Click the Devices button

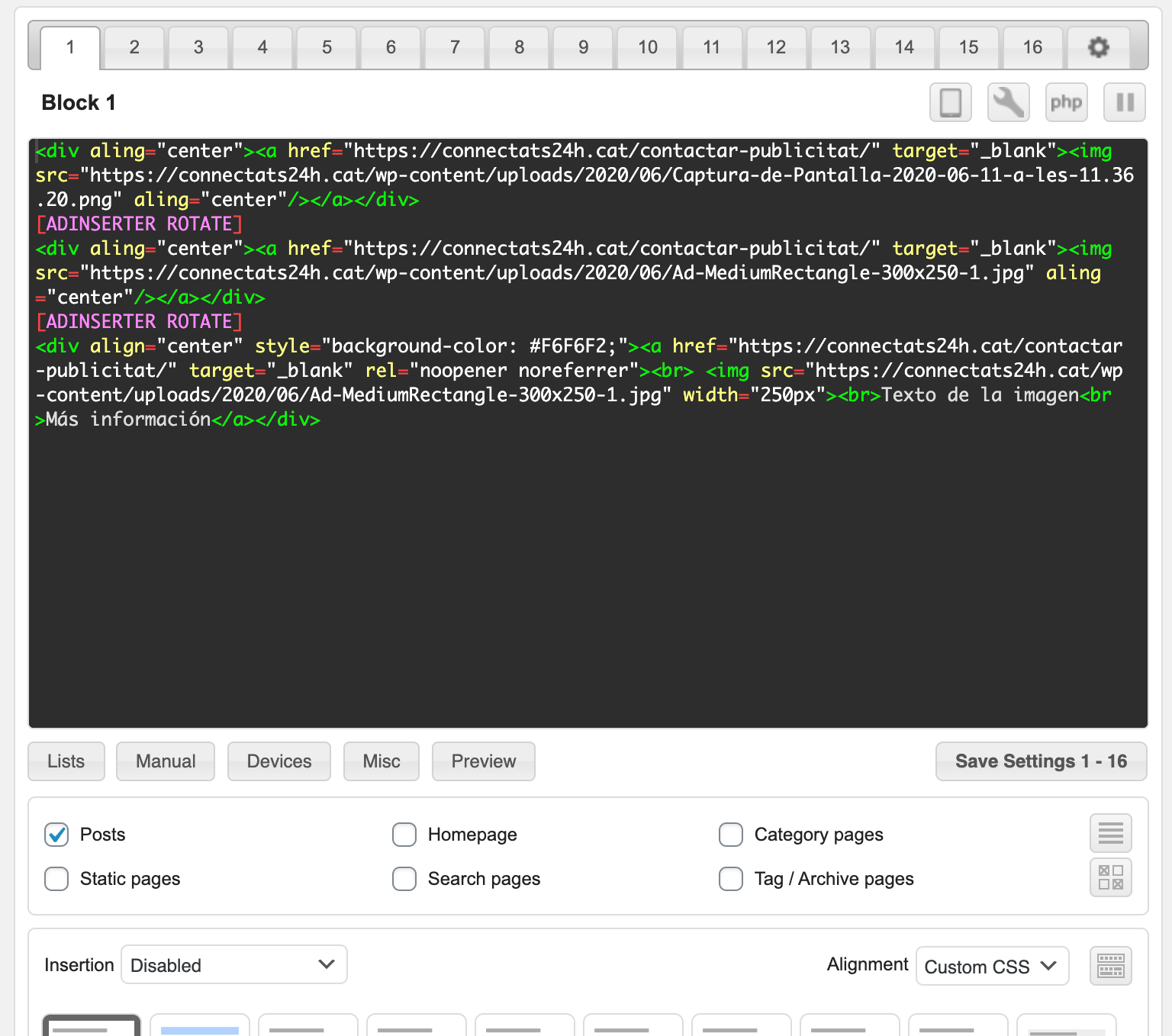tap(279, 761)
